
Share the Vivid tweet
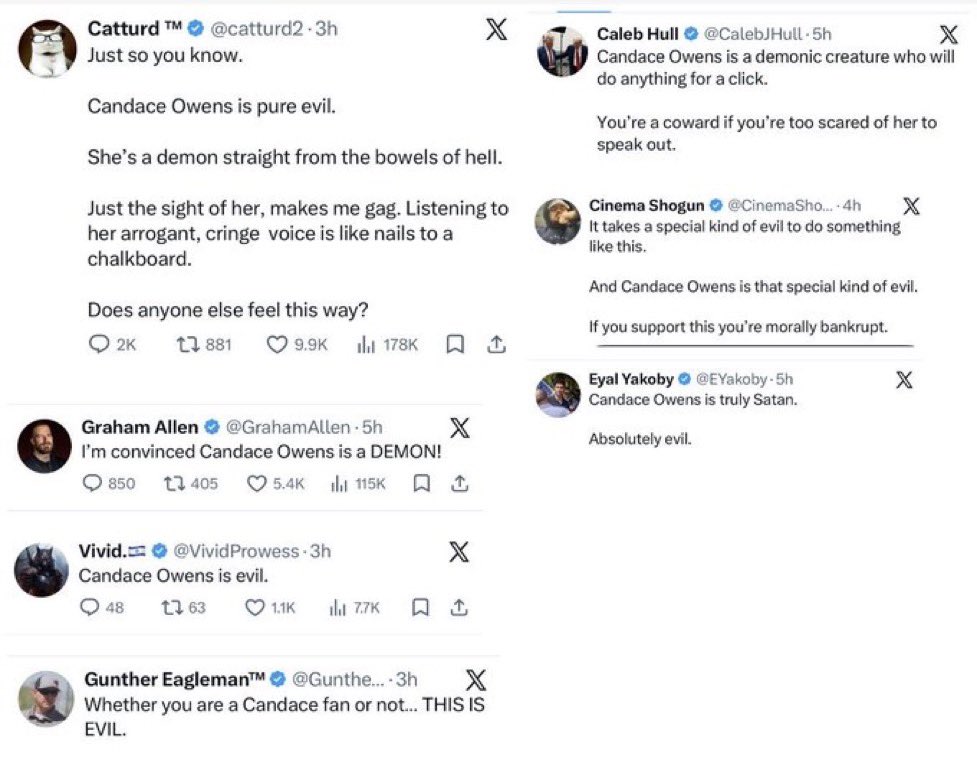[x=459, y=607]
